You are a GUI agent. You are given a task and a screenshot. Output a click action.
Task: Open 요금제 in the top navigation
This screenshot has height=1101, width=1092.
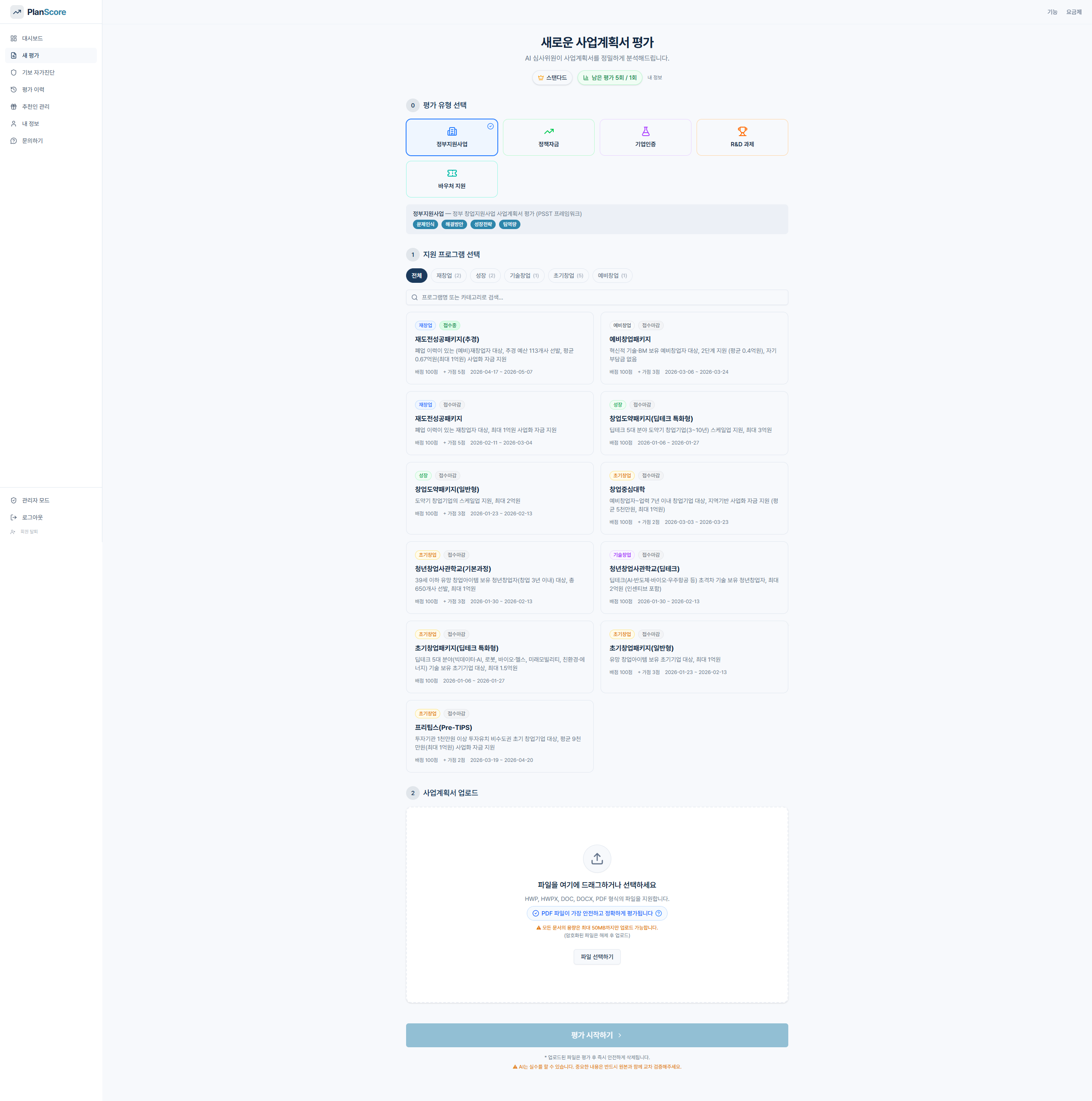click(1073, 12)
